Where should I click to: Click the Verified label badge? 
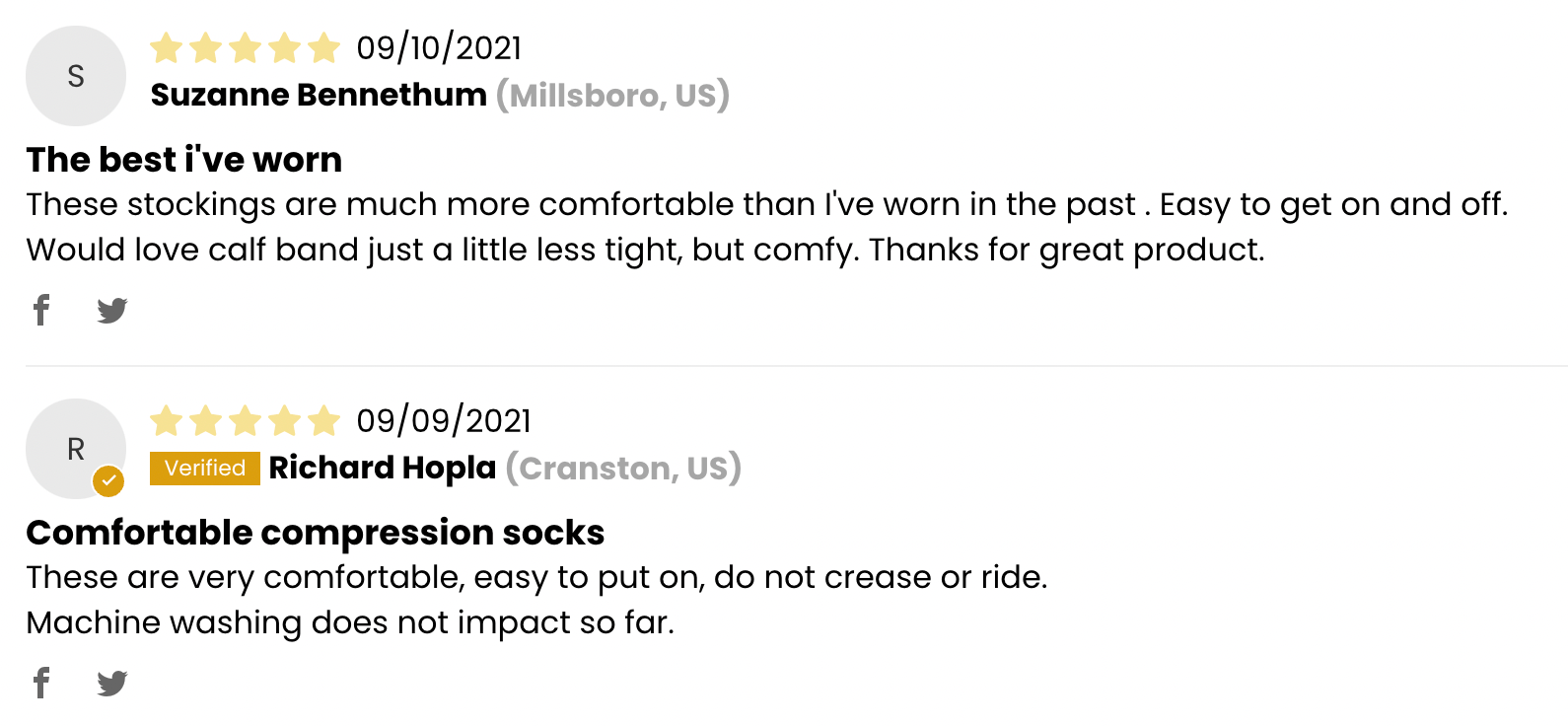coord(205,469)
